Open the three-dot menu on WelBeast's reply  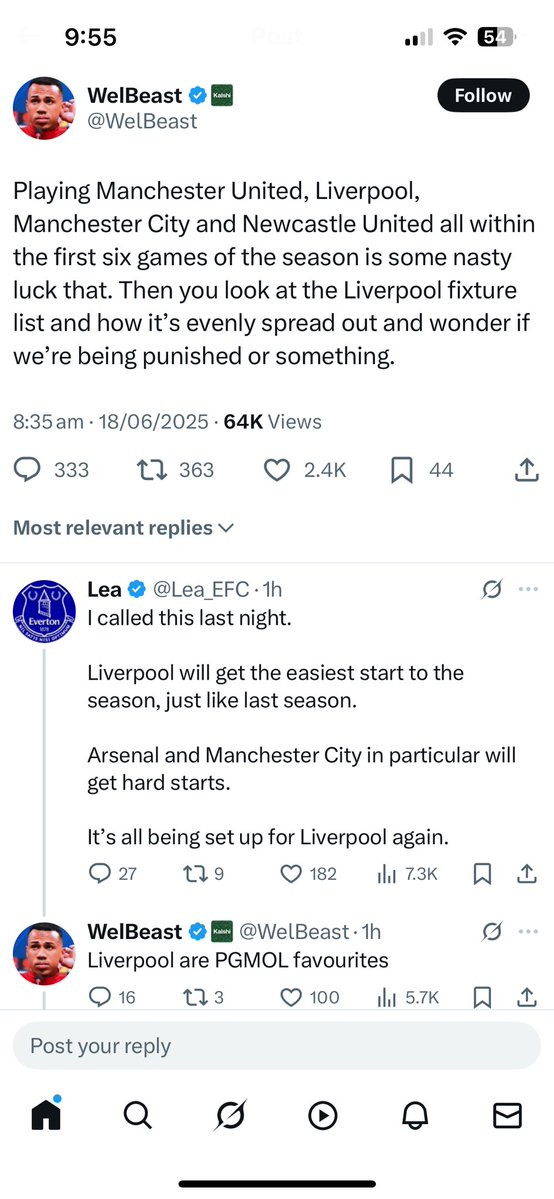point(528,931)
